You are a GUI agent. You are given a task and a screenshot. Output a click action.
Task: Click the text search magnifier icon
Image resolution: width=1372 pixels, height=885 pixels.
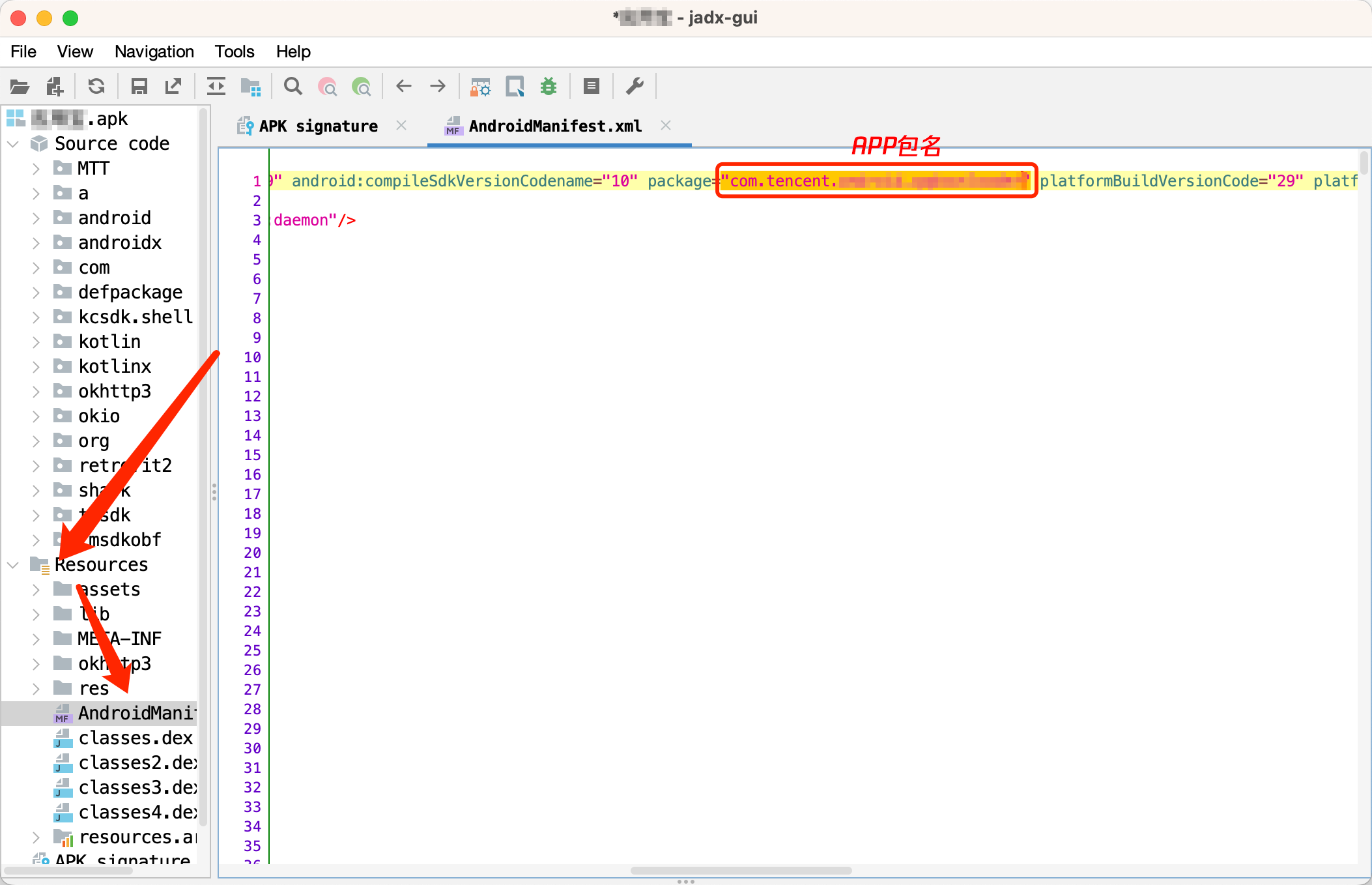click(293, 86)
